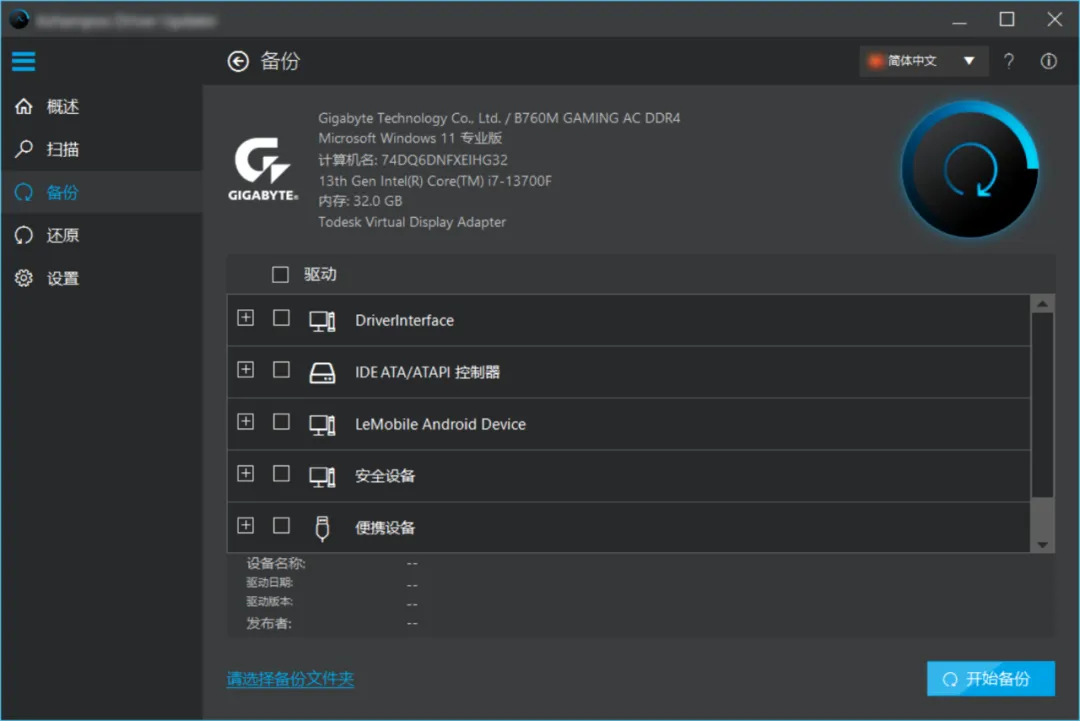This screenshot has width=1080, height=721.
Task: Maximize the application window
Action: tap(1006, 19)
